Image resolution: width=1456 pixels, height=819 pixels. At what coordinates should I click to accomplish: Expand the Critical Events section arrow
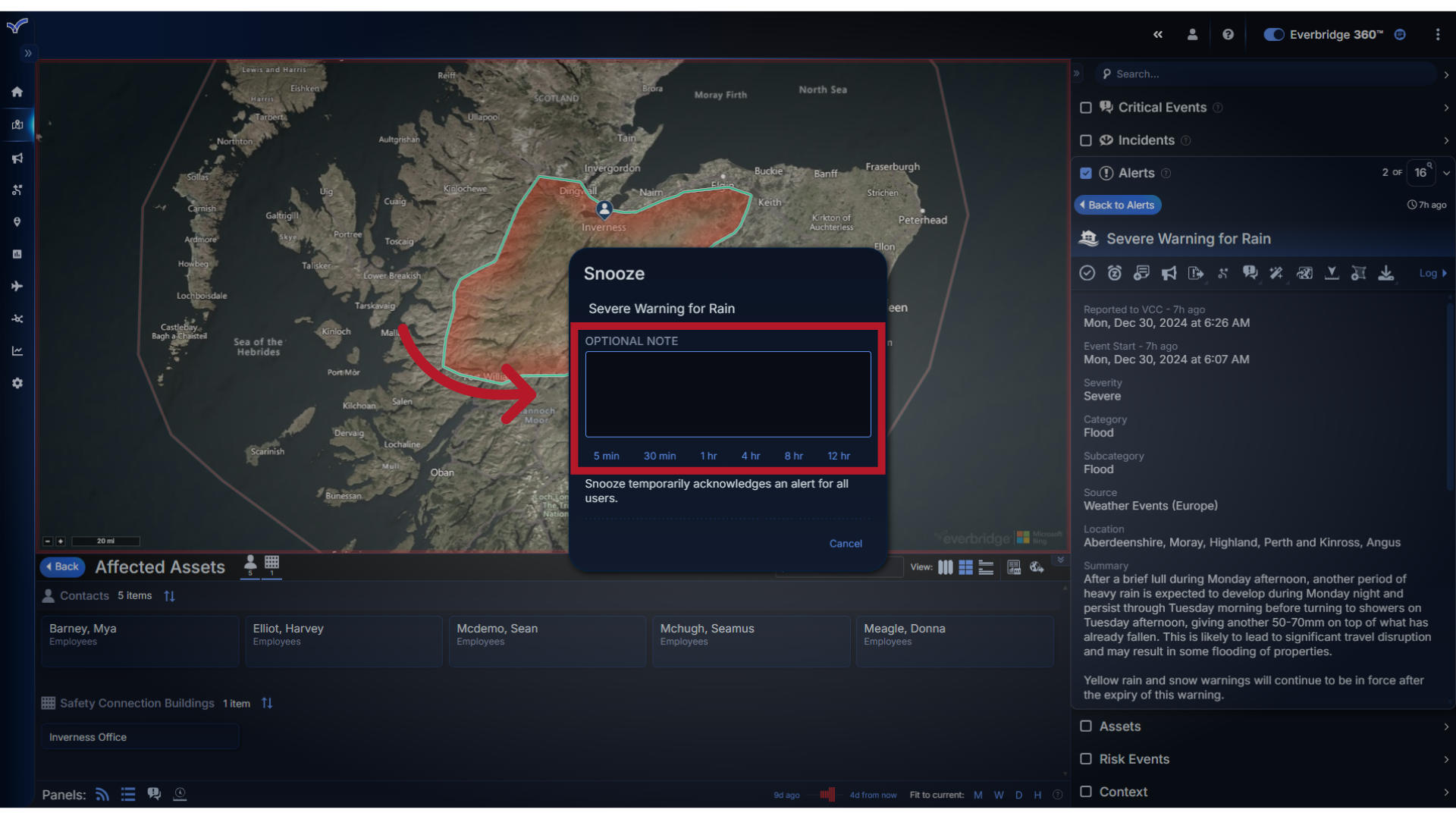pos(1446,108)
